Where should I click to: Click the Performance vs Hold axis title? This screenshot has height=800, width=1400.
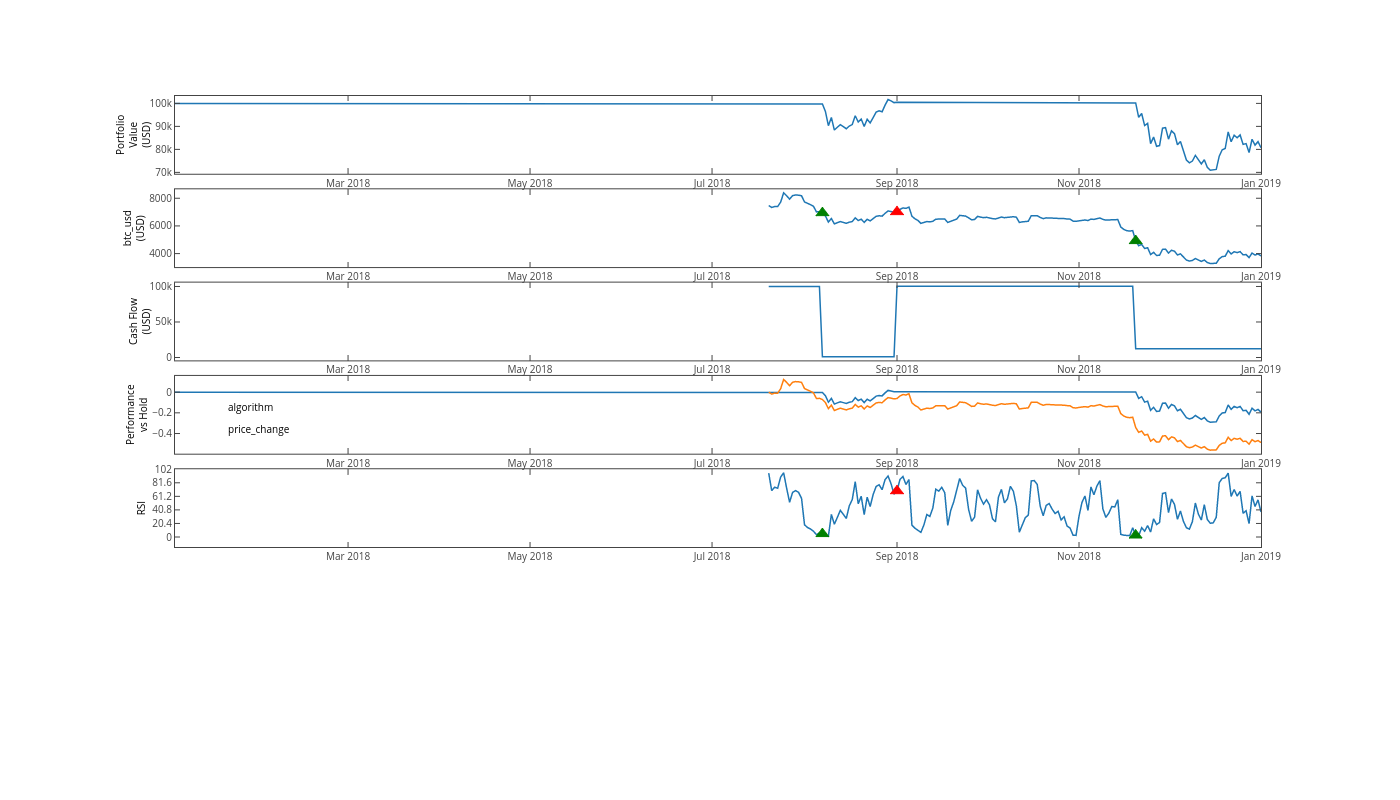[x=137, y=414]
